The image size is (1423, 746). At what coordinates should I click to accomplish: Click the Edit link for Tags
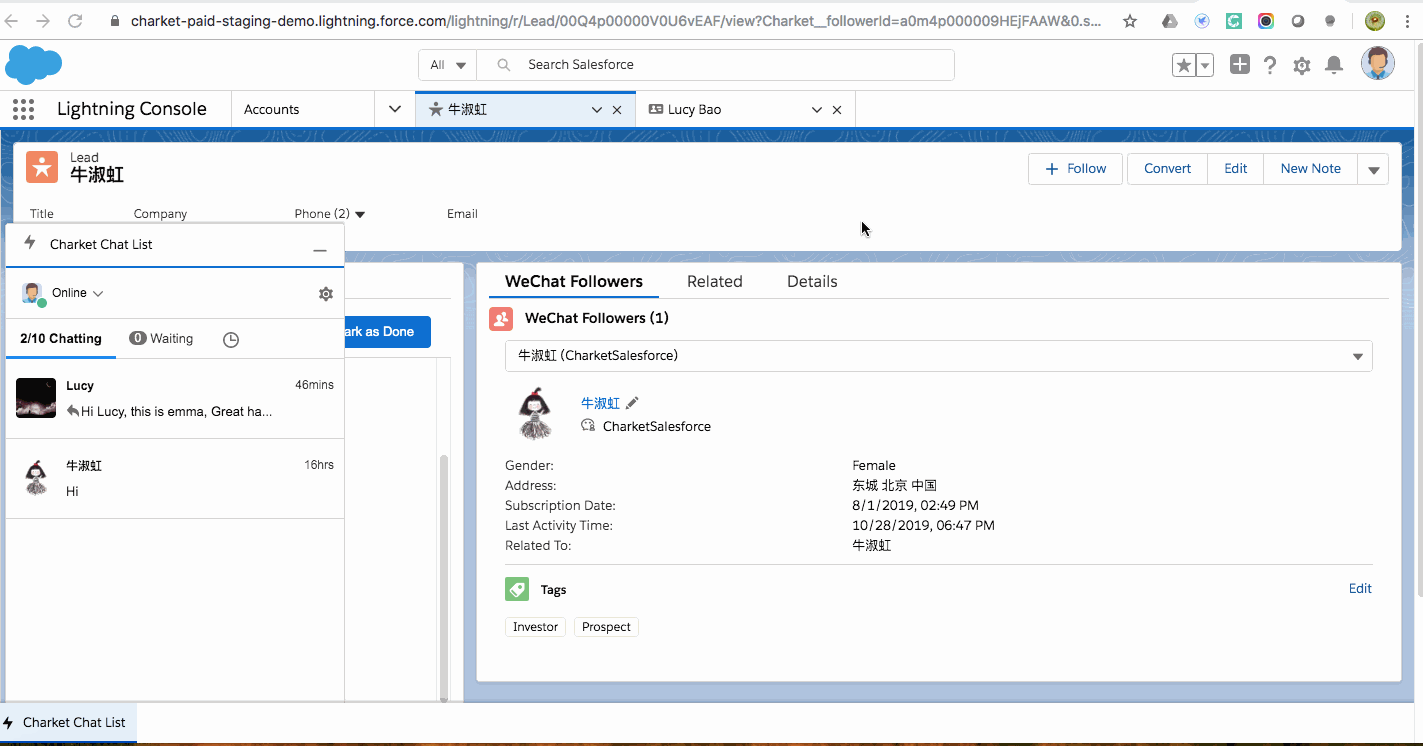coord(1360,589)
